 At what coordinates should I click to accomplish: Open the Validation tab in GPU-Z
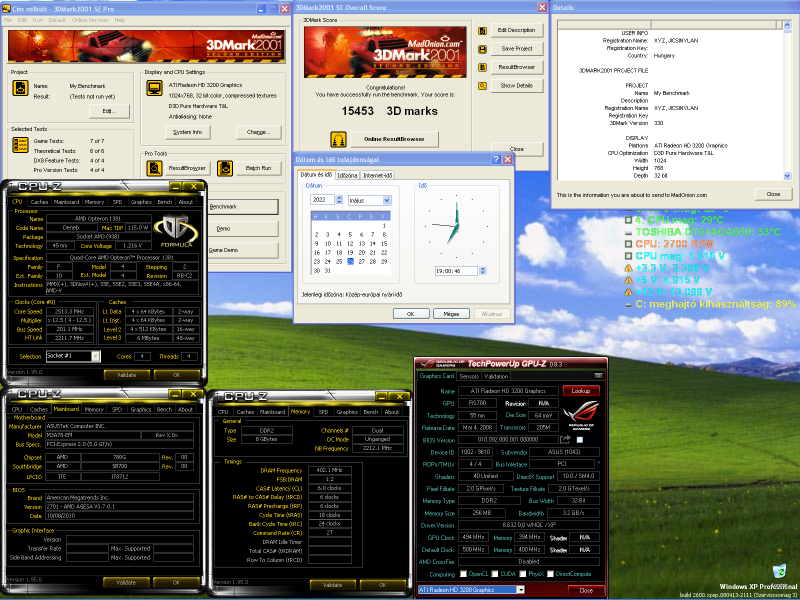pyautogui.click(x=496, y=377)
